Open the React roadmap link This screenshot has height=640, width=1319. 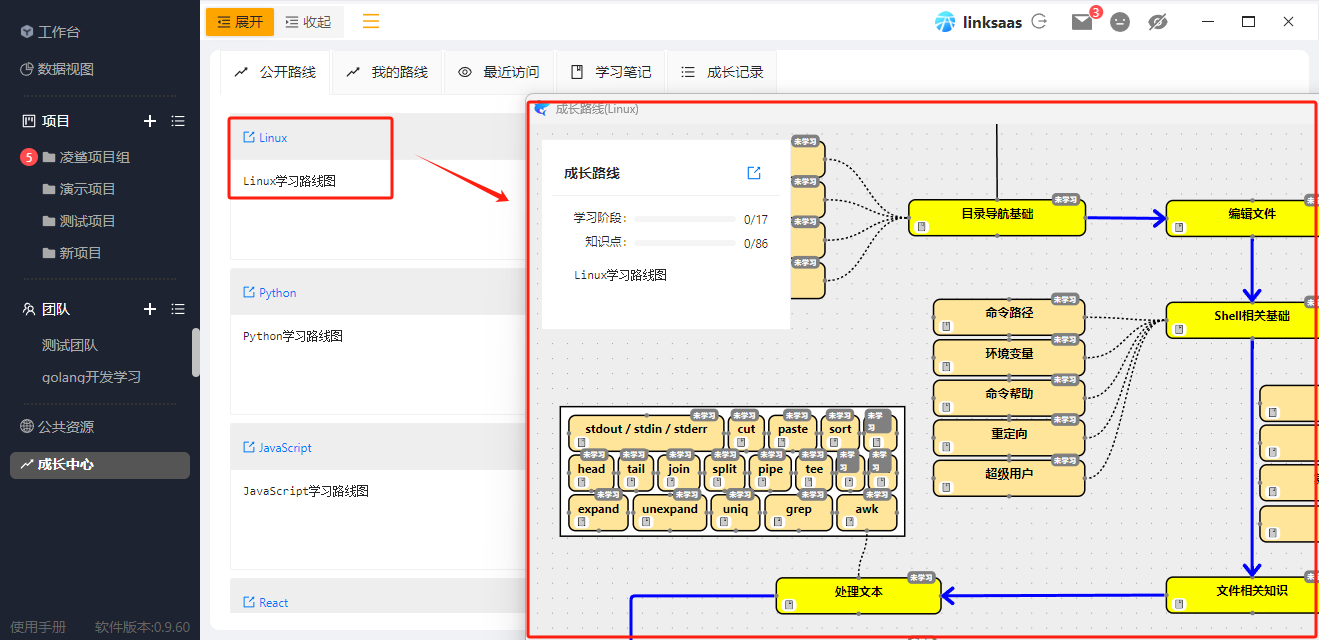click(x=266, y=602)
